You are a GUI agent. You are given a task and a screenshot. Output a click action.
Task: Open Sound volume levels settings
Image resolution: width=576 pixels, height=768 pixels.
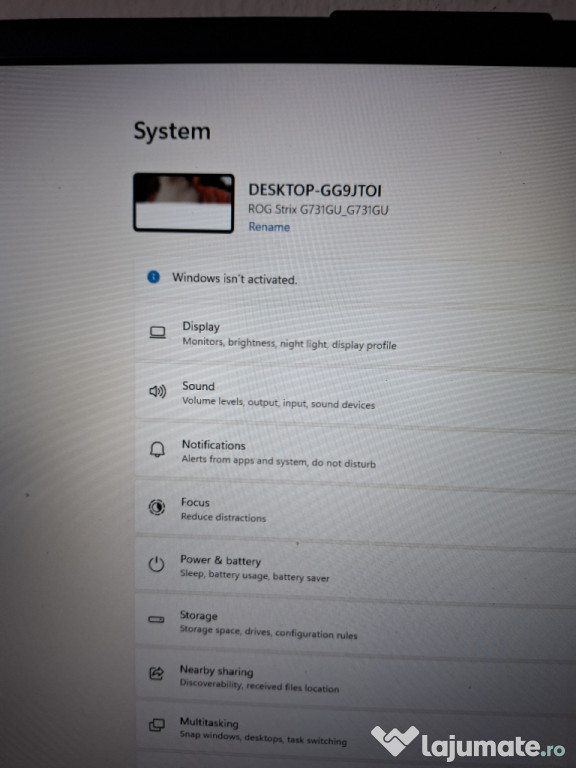click(355, 393)
